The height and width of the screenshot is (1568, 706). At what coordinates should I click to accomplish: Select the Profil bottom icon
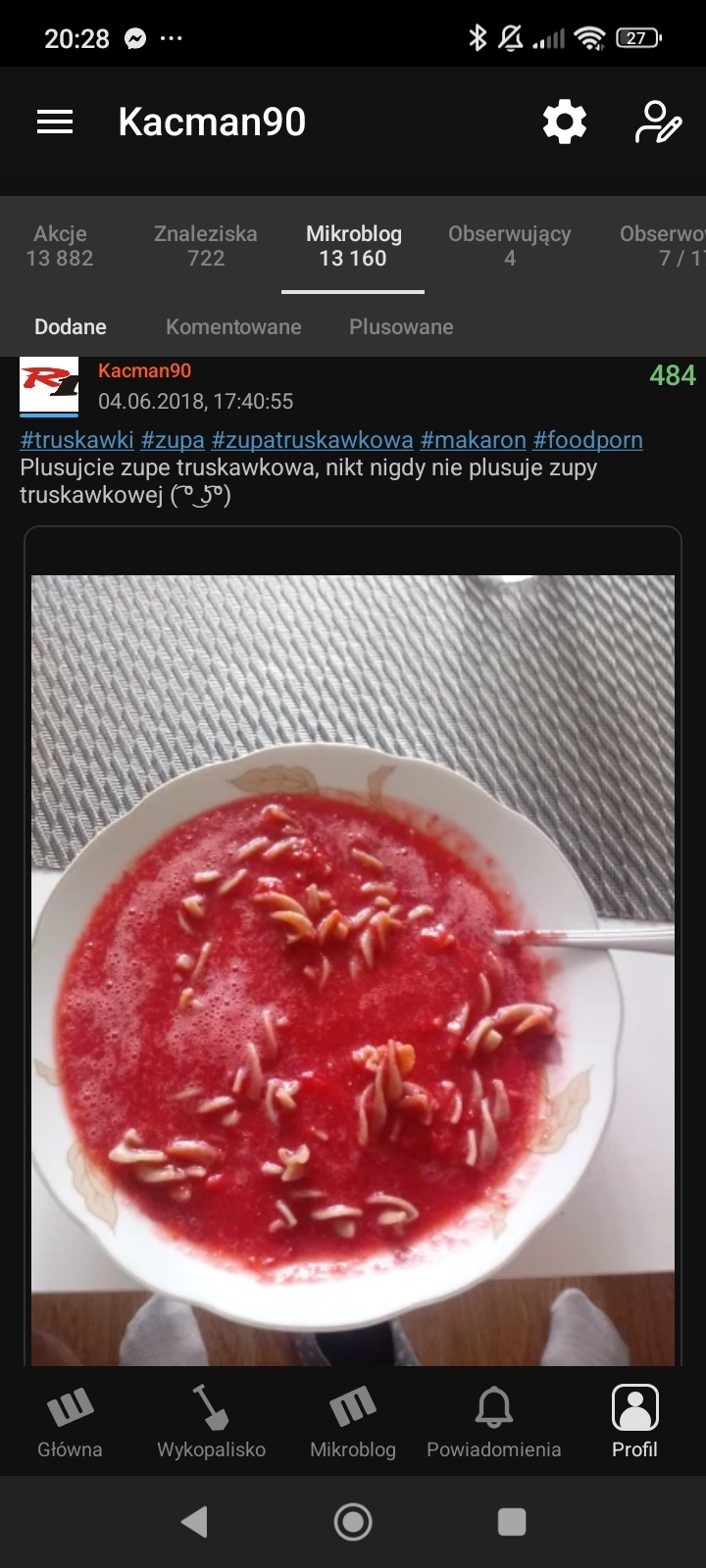point(634,1422)
